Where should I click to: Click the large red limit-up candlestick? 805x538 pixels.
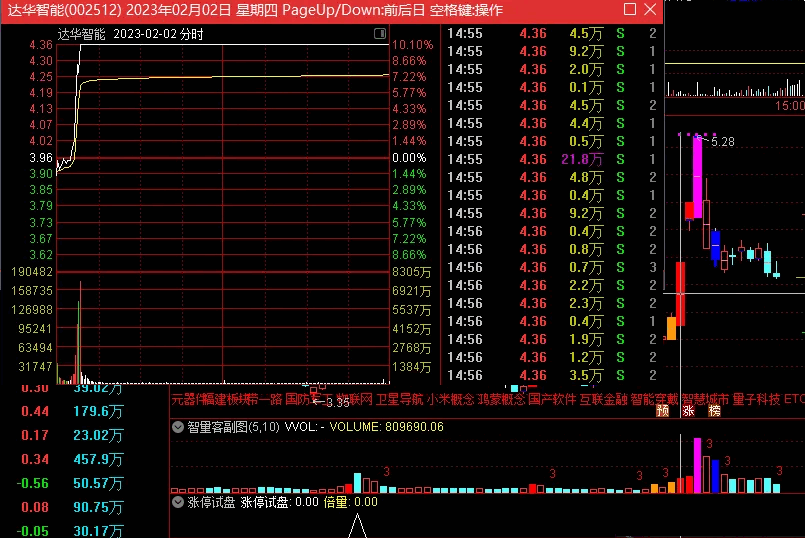coord(680,294)
